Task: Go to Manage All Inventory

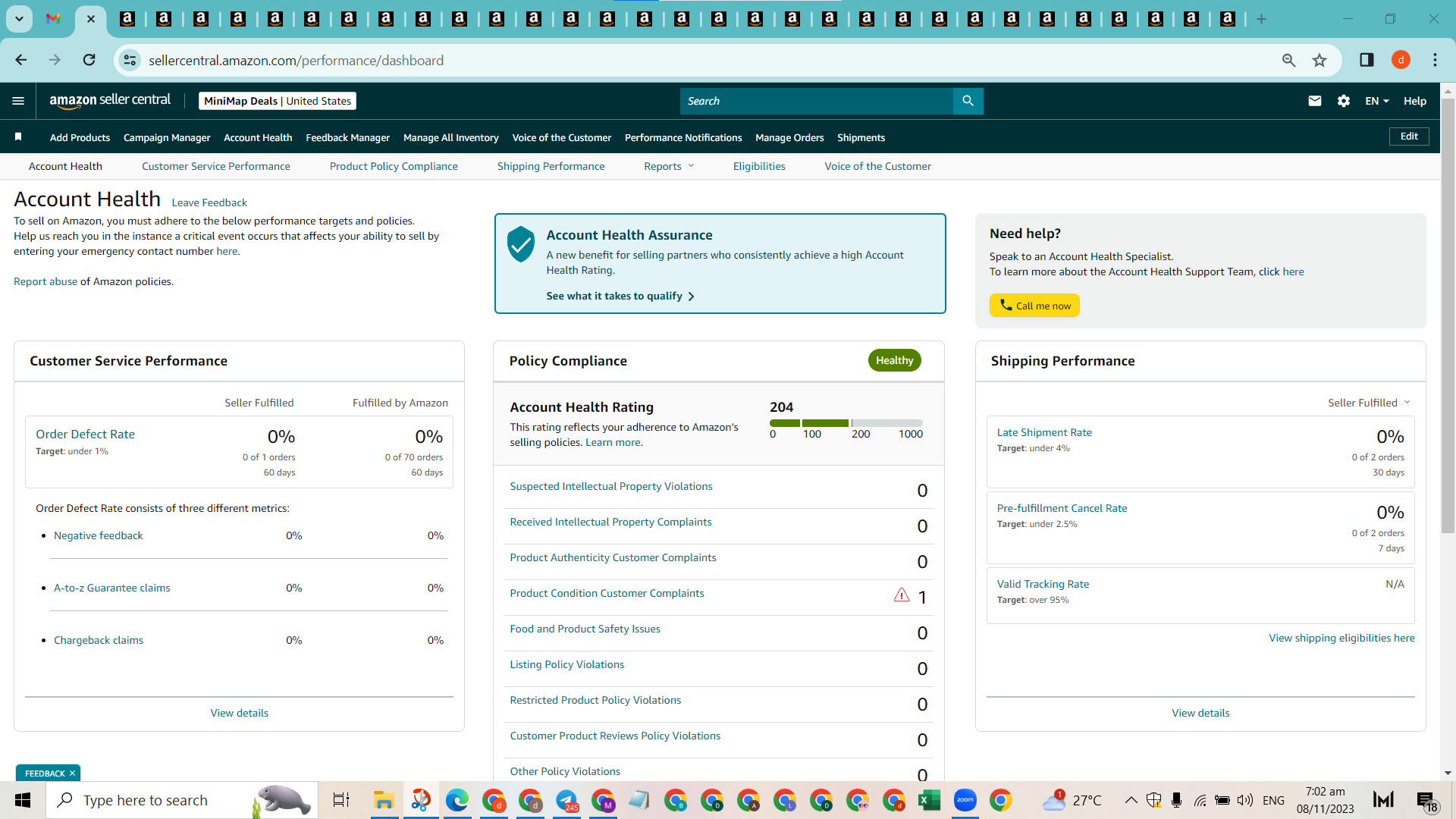Action: (x=451, y=137)
